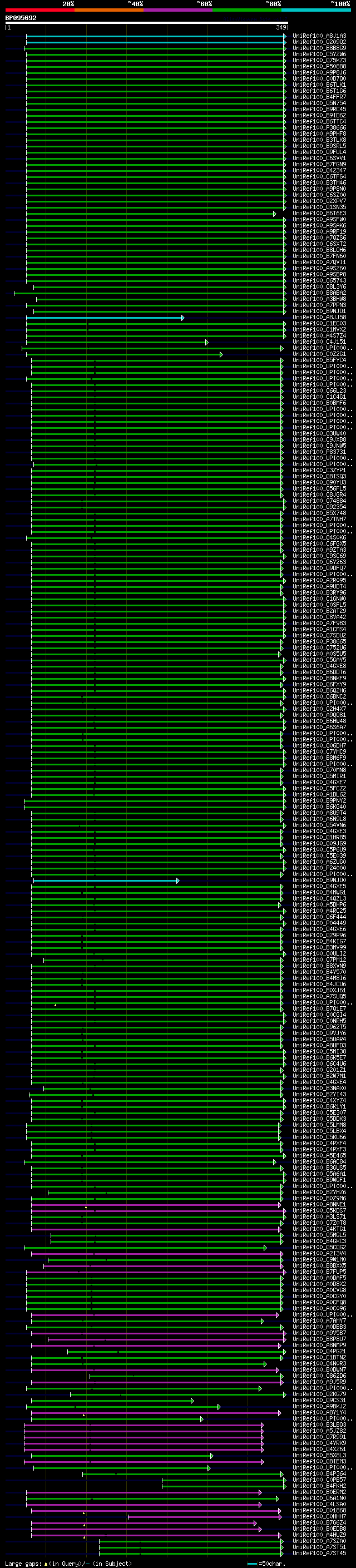356x1568 pixels.
Task: Select the UniRef100_A0S5U5 hit name
Action: [x=319, y=654]
